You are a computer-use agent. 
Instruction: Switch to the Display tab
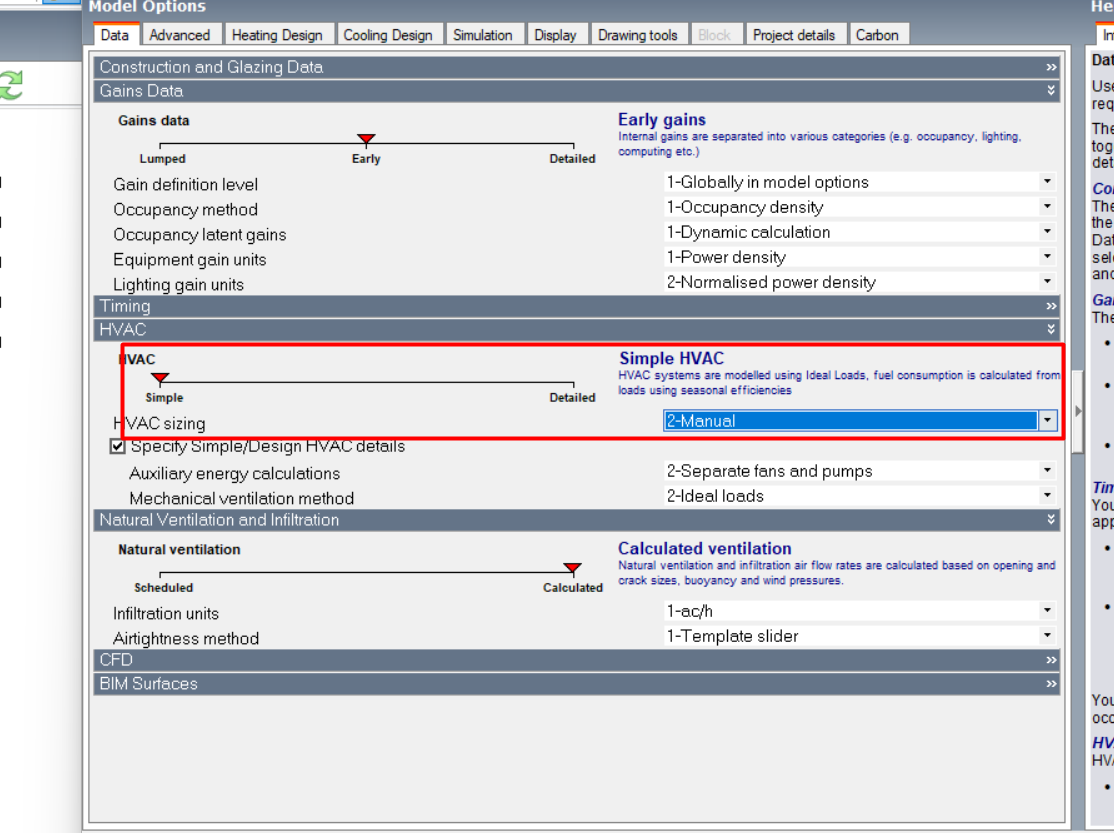(x=556, y=35)
